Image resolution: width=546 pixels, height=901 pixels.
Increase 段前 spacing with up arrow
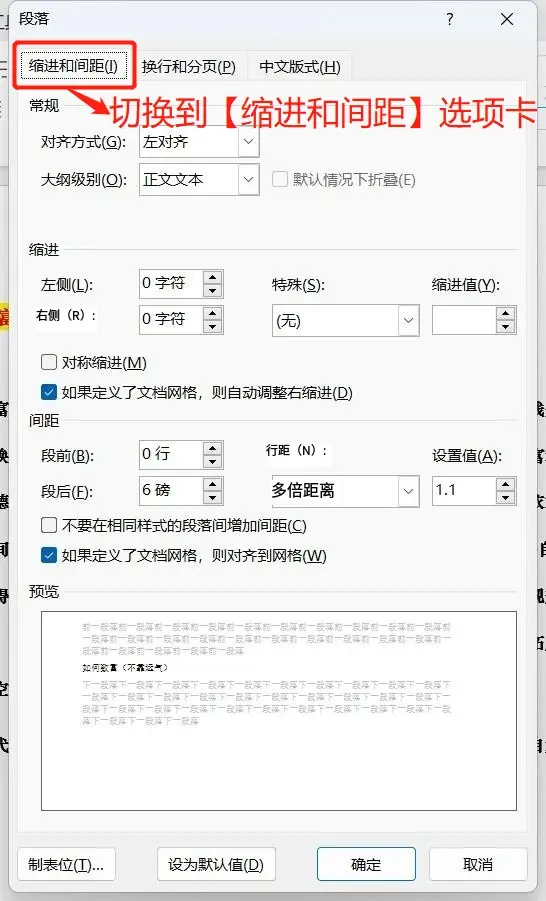213,448
